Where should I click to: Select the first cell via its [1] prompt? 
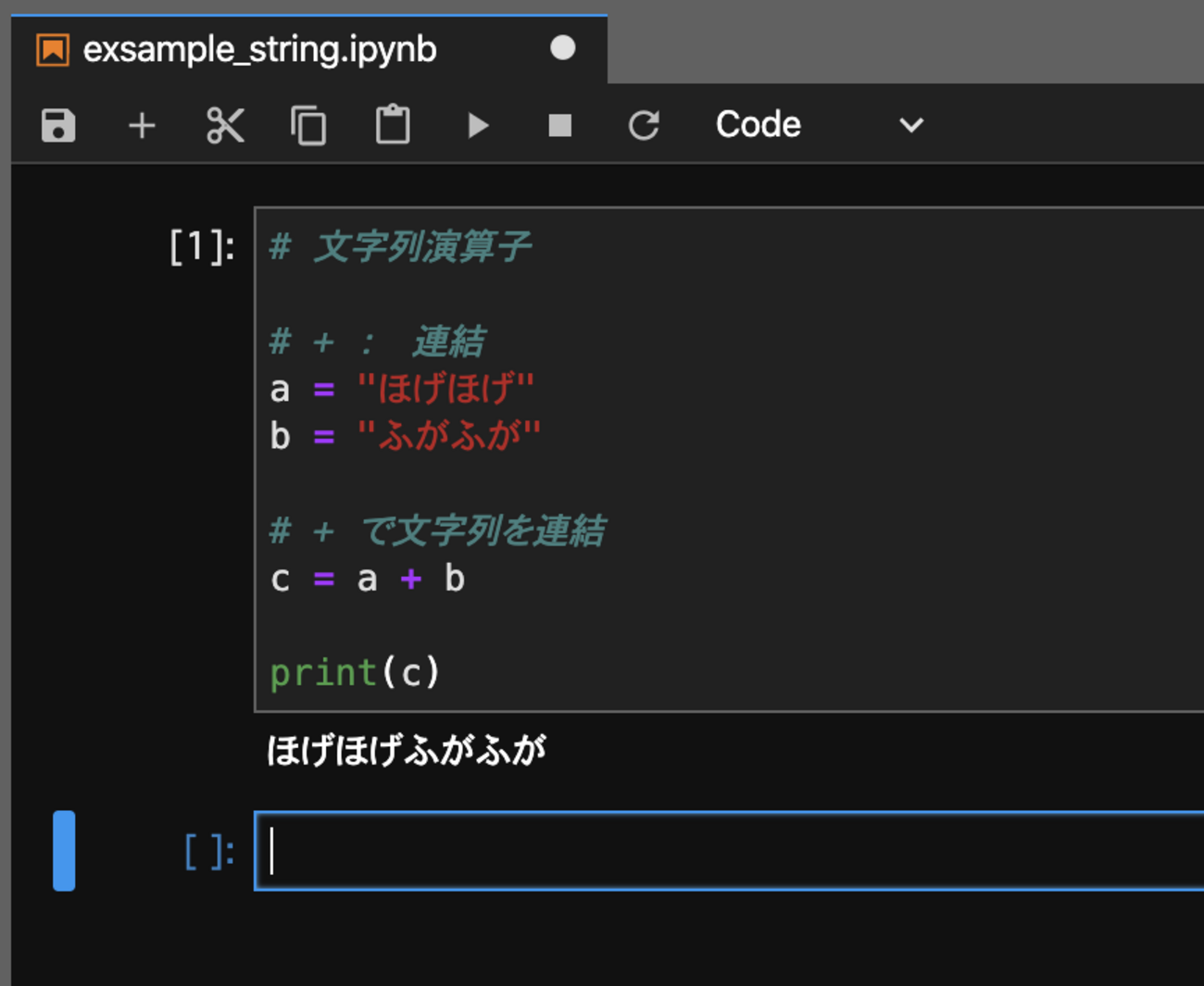[201, 247]
